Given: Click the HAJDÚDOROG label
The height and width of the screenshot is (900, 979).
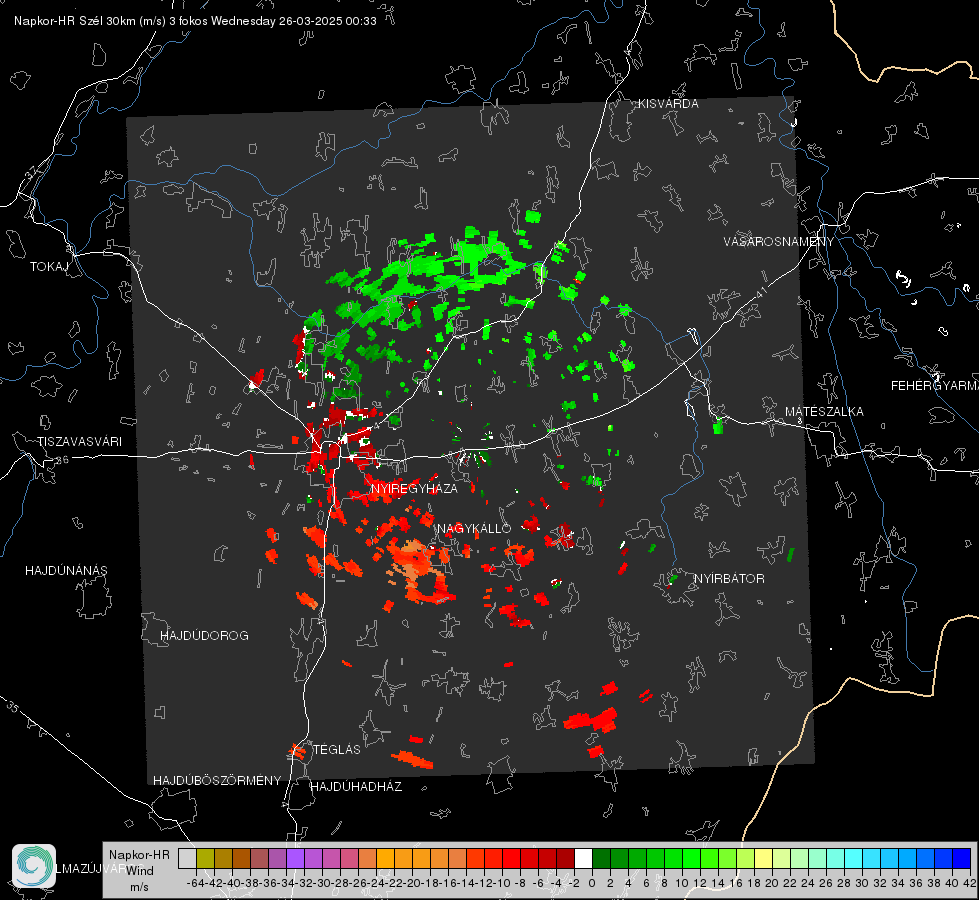Looking at the screenshot, I should (204, 636).
